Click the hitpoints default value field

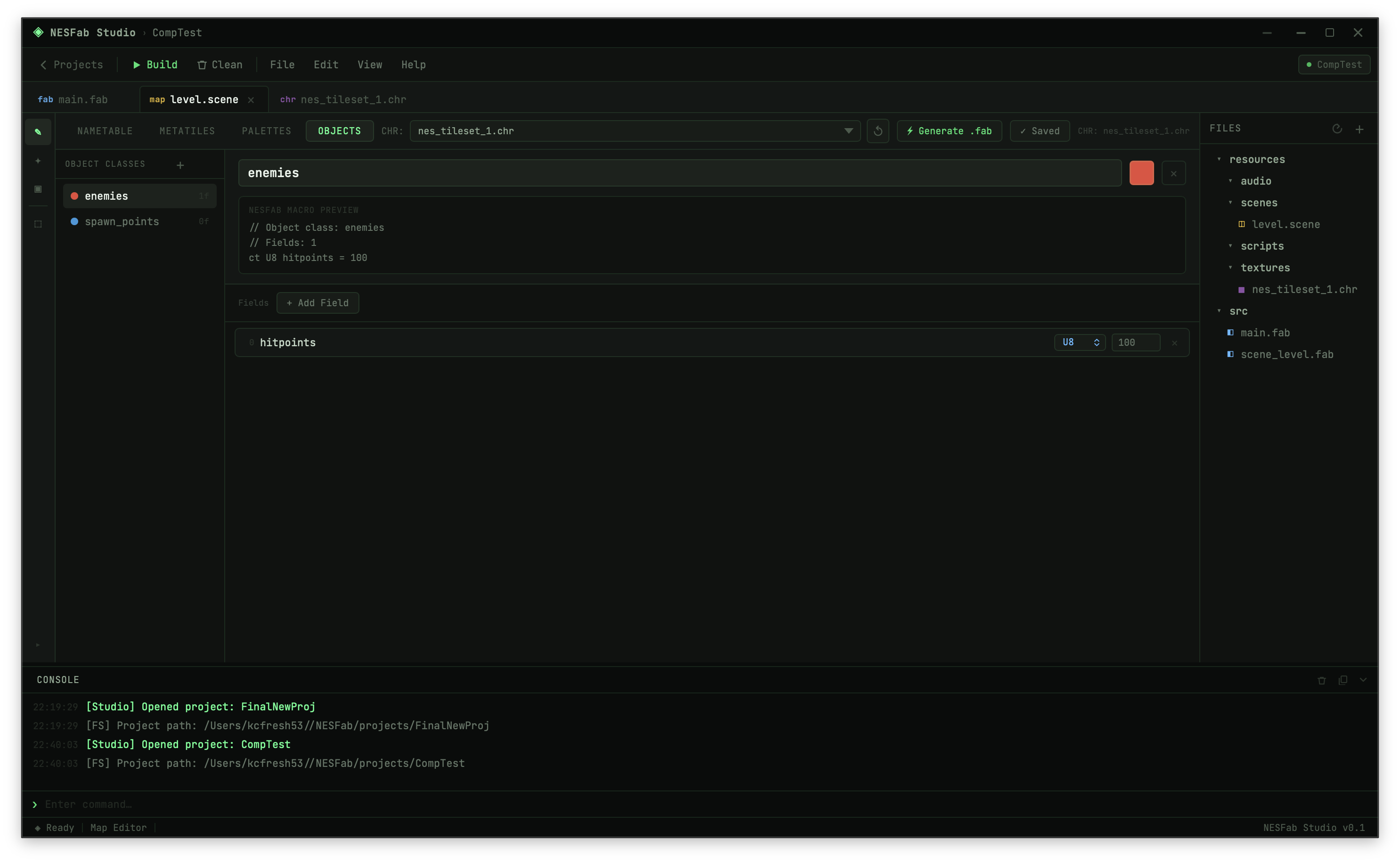click(1135, 342)
